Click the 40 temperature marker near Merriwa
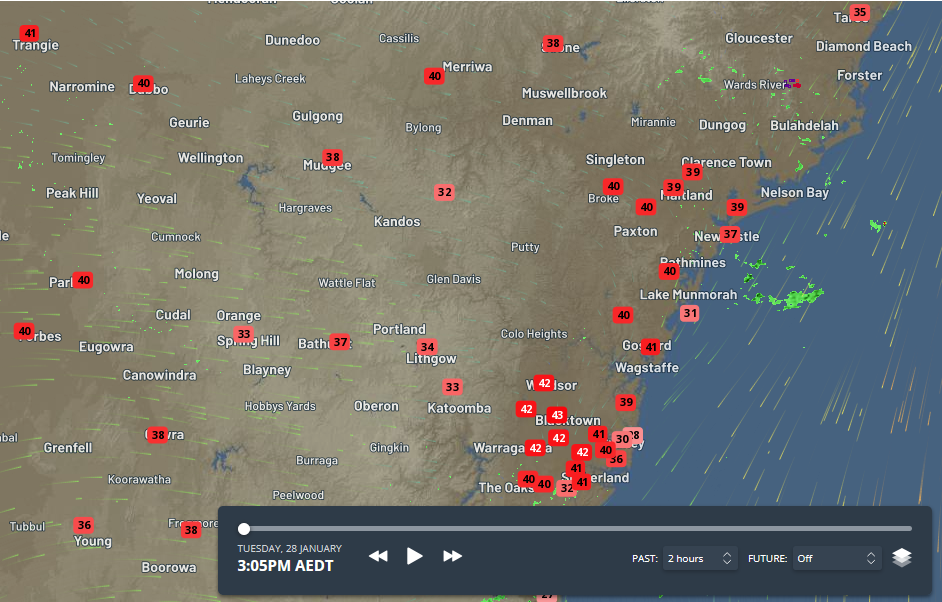The height and width of the screenshot is (602, 942). (x=433, y=76)
